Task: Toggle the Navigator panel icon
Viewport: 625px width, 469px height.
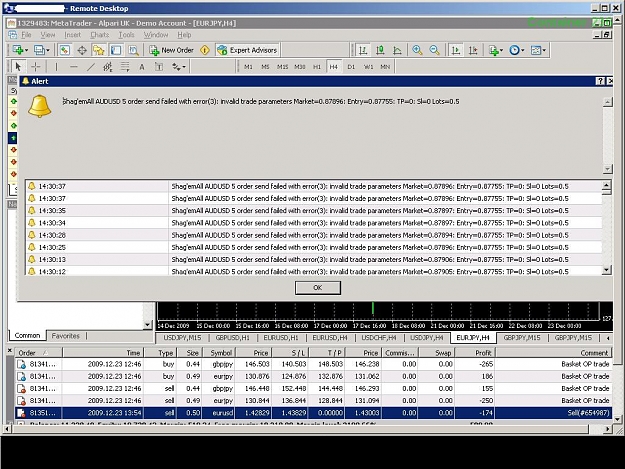Action: point(98,50)
